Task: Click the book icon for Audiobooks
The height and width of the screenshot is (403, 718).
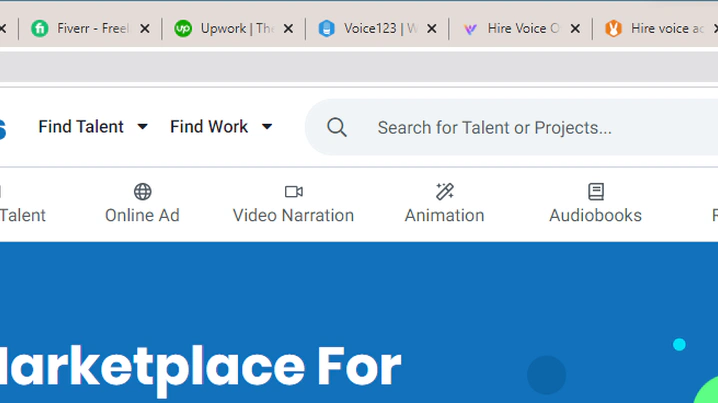Action: (595, 191)
